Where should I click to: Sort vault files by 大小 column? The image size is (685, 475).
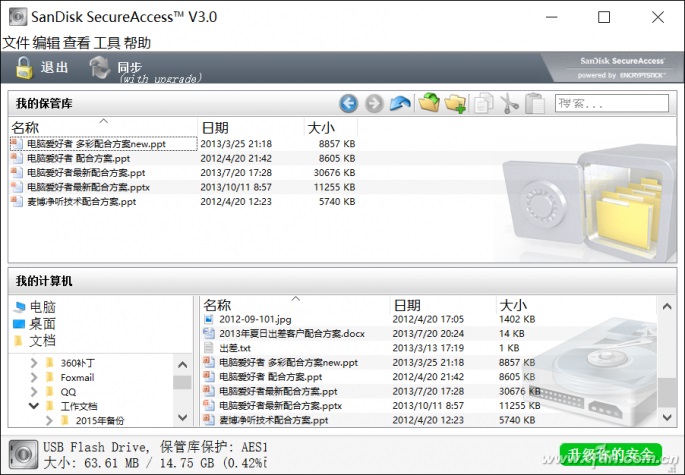pyautogui.click(x=331, y=127)
